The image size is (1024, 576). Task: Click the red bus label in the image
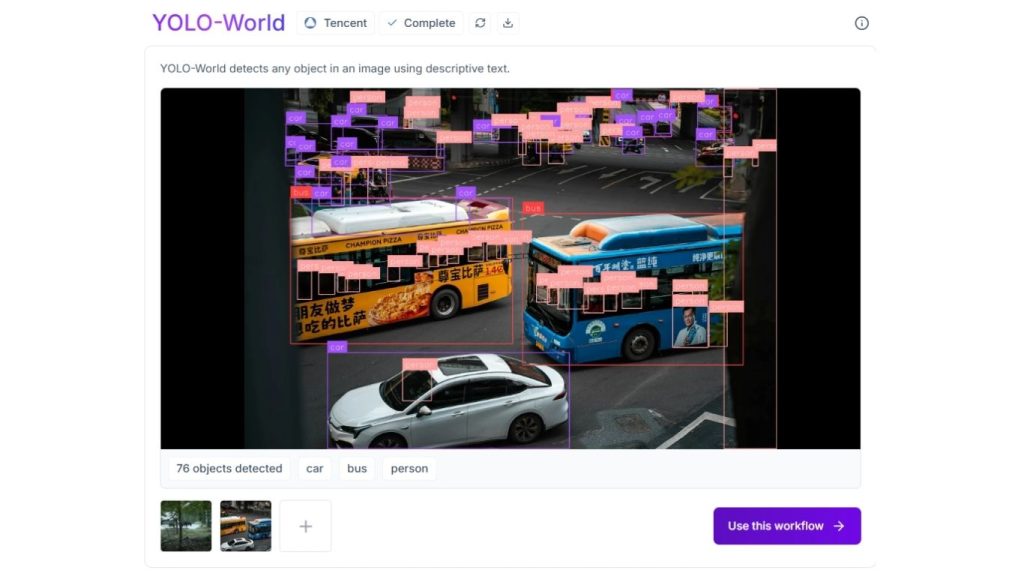point(532,207)
